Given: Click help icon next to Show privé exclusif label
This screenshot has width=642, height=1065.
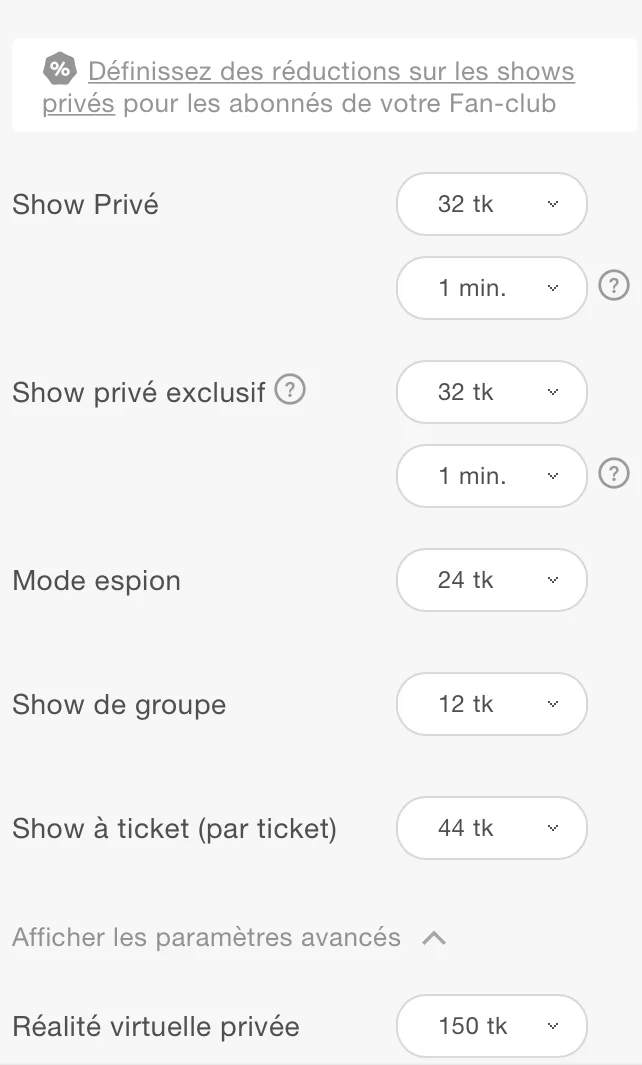Looking at the screenshot, I should click(x=289, y=390).
